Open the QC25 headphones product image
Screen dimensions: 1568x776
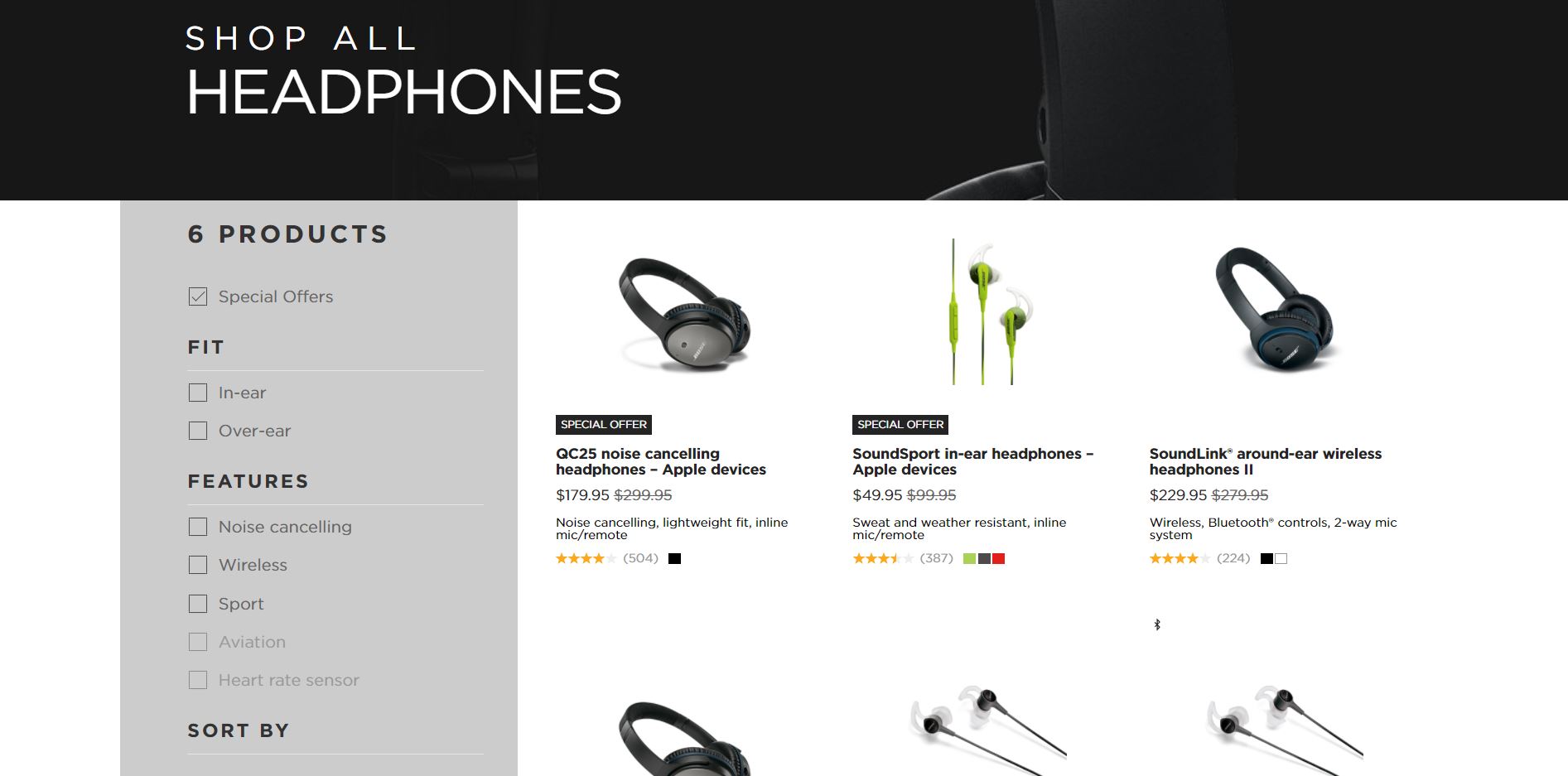[x=685, y=315]
